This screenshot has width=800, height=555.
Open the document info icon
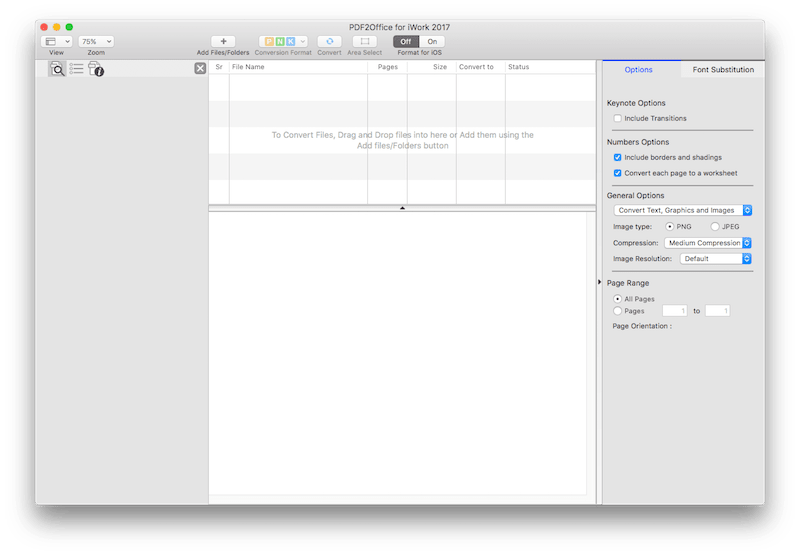(96, 69)
